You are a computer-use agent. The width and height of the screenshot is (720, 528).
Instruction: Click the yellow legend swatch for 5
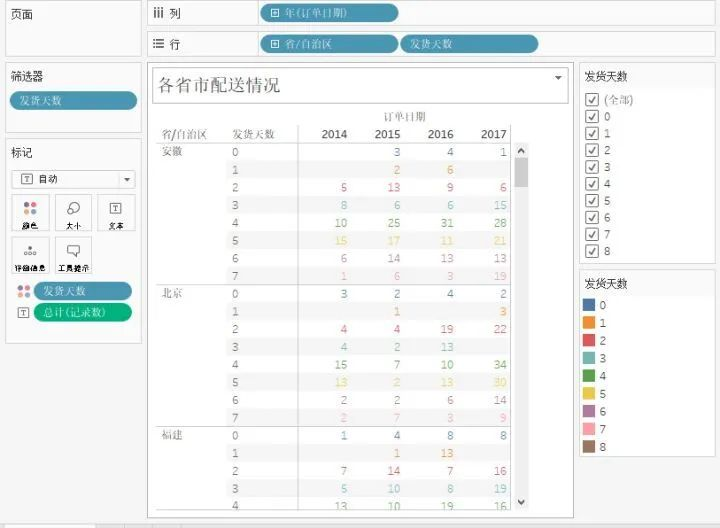(589, 393)
